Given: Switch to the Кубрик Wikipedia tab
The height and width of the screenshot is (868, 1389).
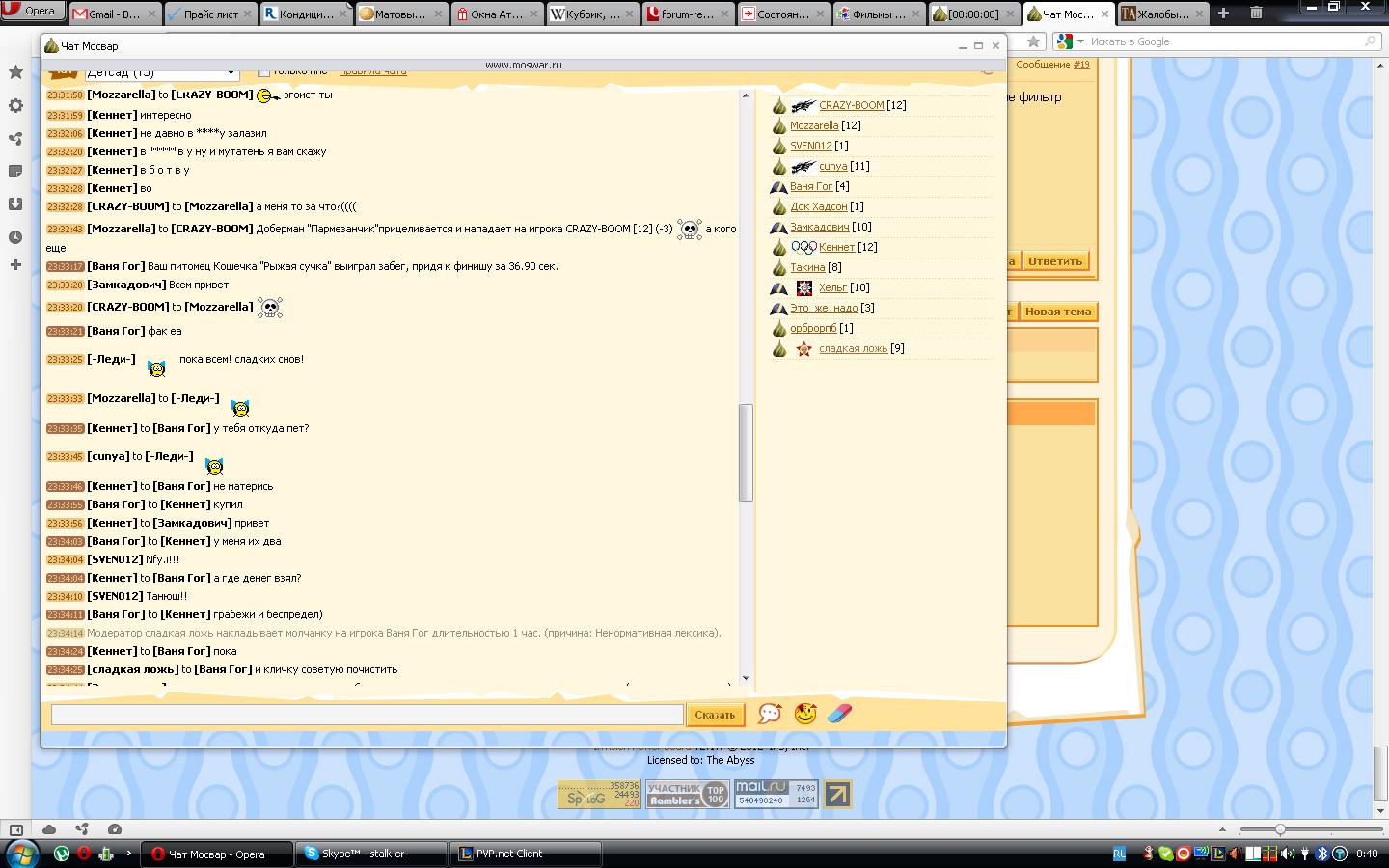Looking at the screenshot, I should tap(591, 14).
